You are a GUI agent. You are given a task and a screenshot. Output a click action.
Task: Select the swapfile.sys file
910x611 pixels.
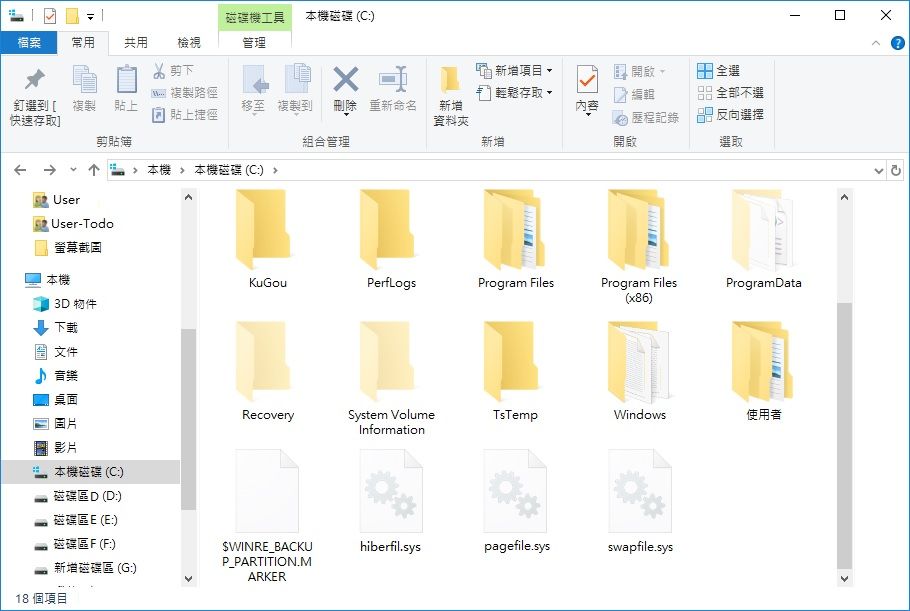640,502
